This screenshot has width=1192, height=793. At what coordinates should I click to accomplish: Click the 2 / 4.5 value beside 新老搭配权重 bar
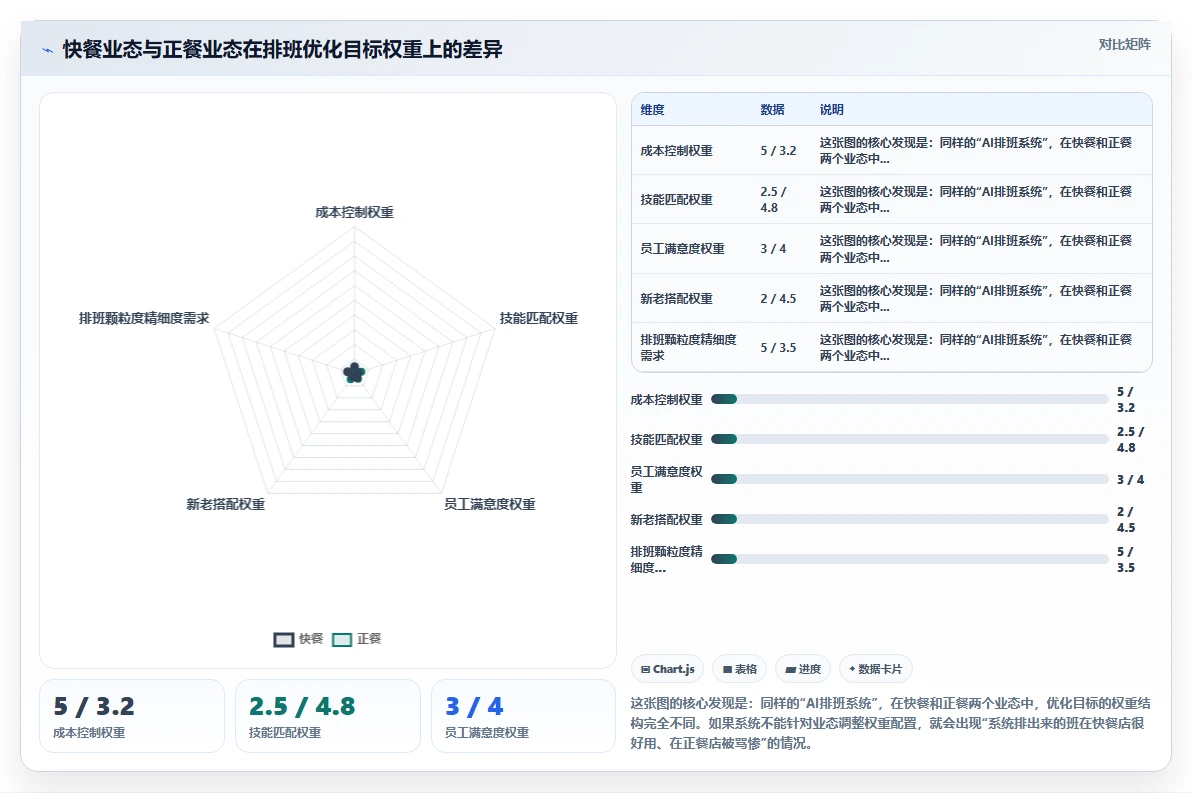(x=1126, y=519)
